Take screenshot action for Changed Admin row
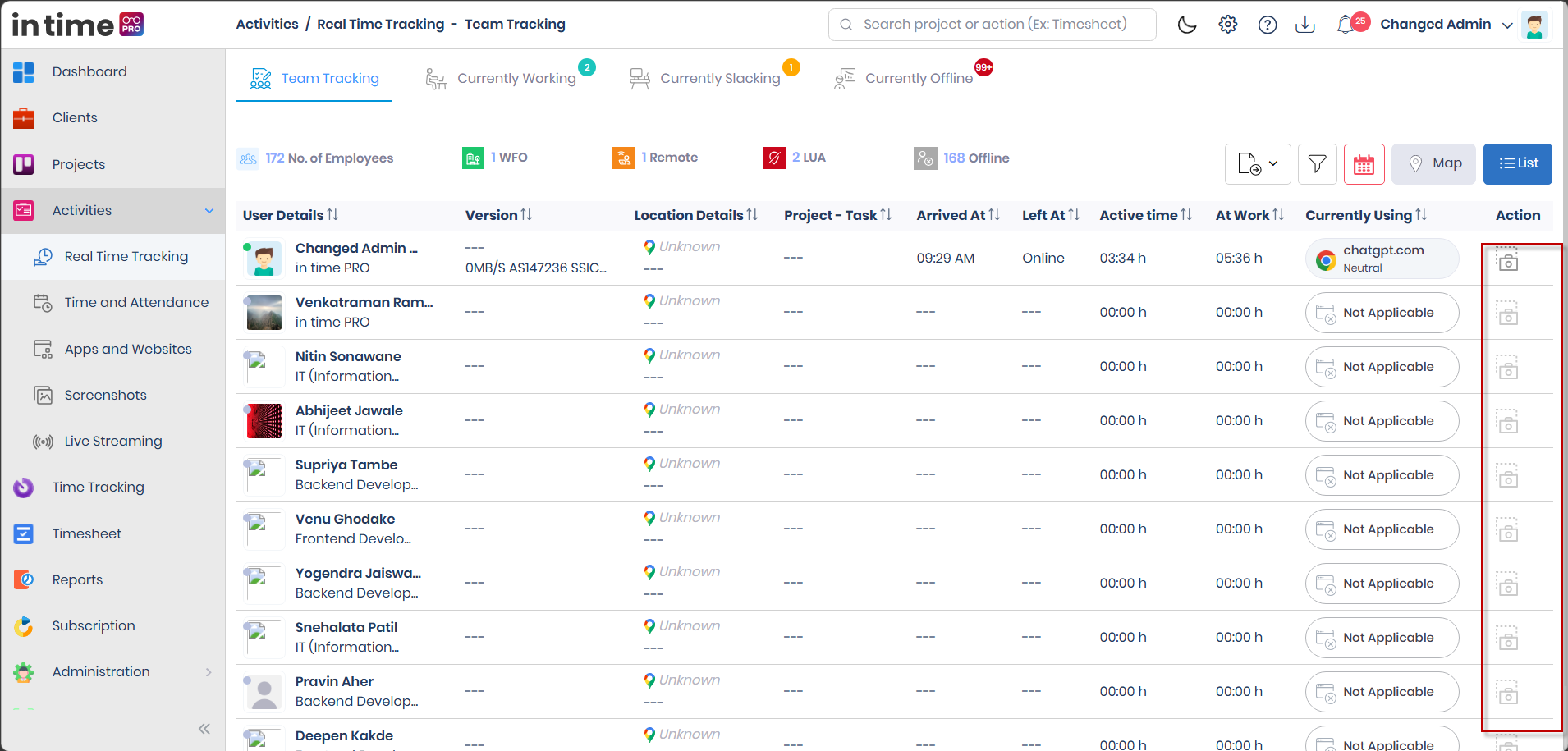 click(x=1507, y=259)
